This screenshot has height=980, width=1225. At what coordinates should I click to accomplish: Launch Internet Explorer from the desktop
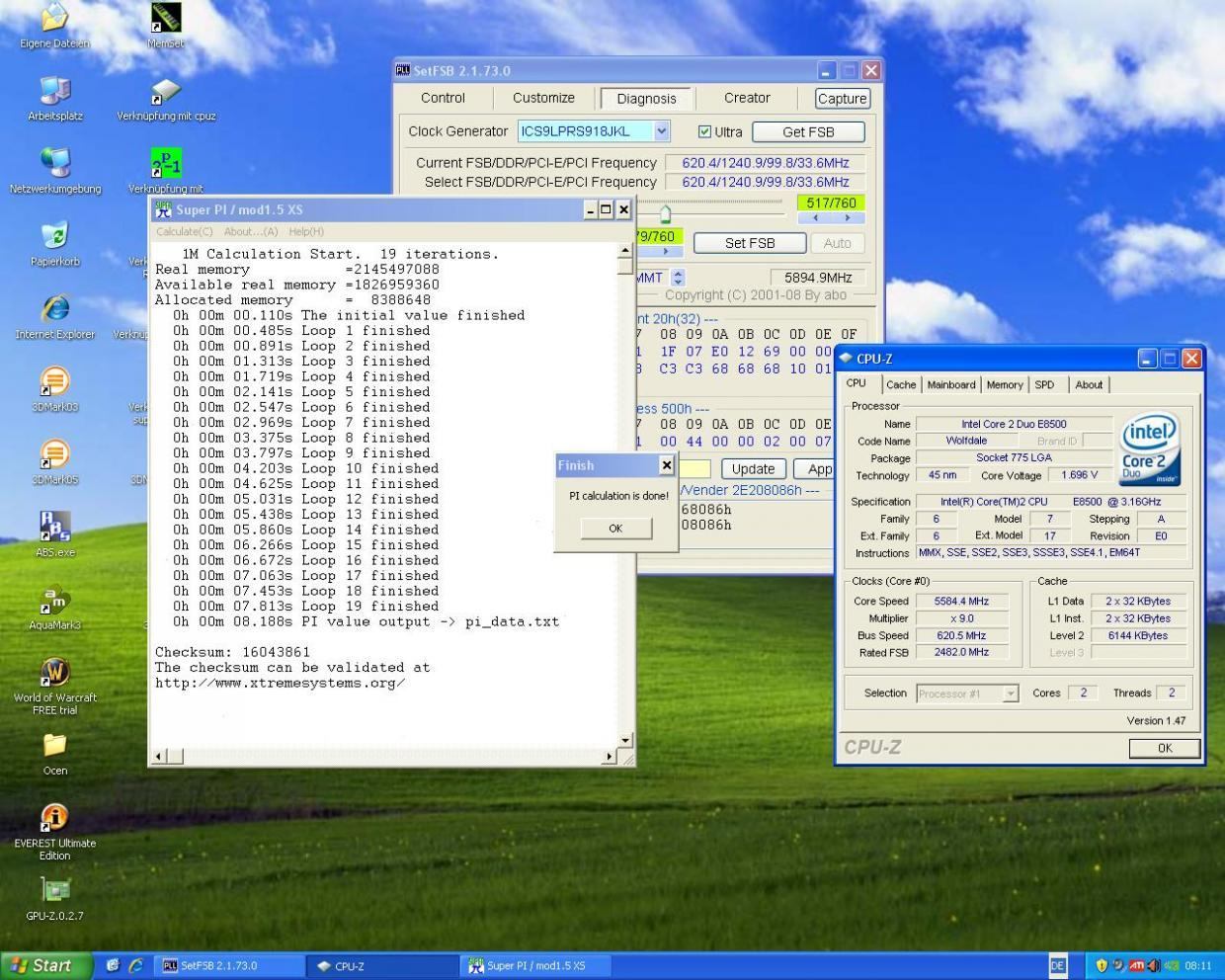(x=54, y=309)
